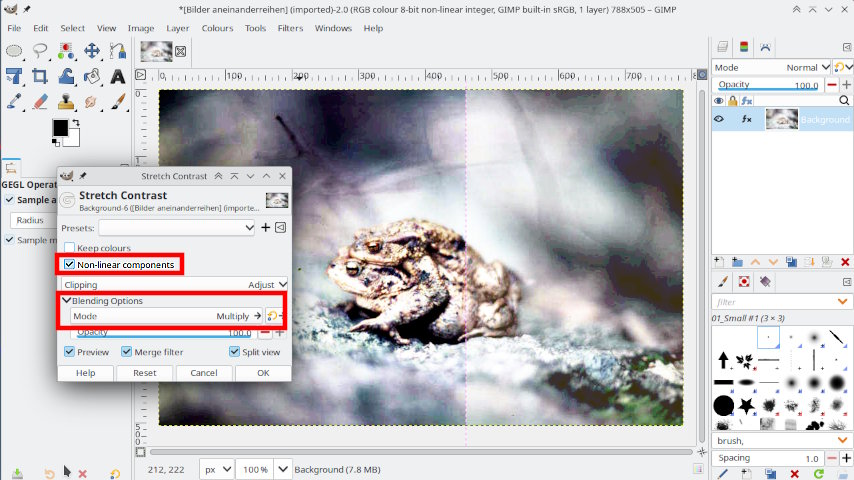The height and width of the screenshot is (480, 854).
Task: Click the Help button in dialog
Action: click(86, 373)
